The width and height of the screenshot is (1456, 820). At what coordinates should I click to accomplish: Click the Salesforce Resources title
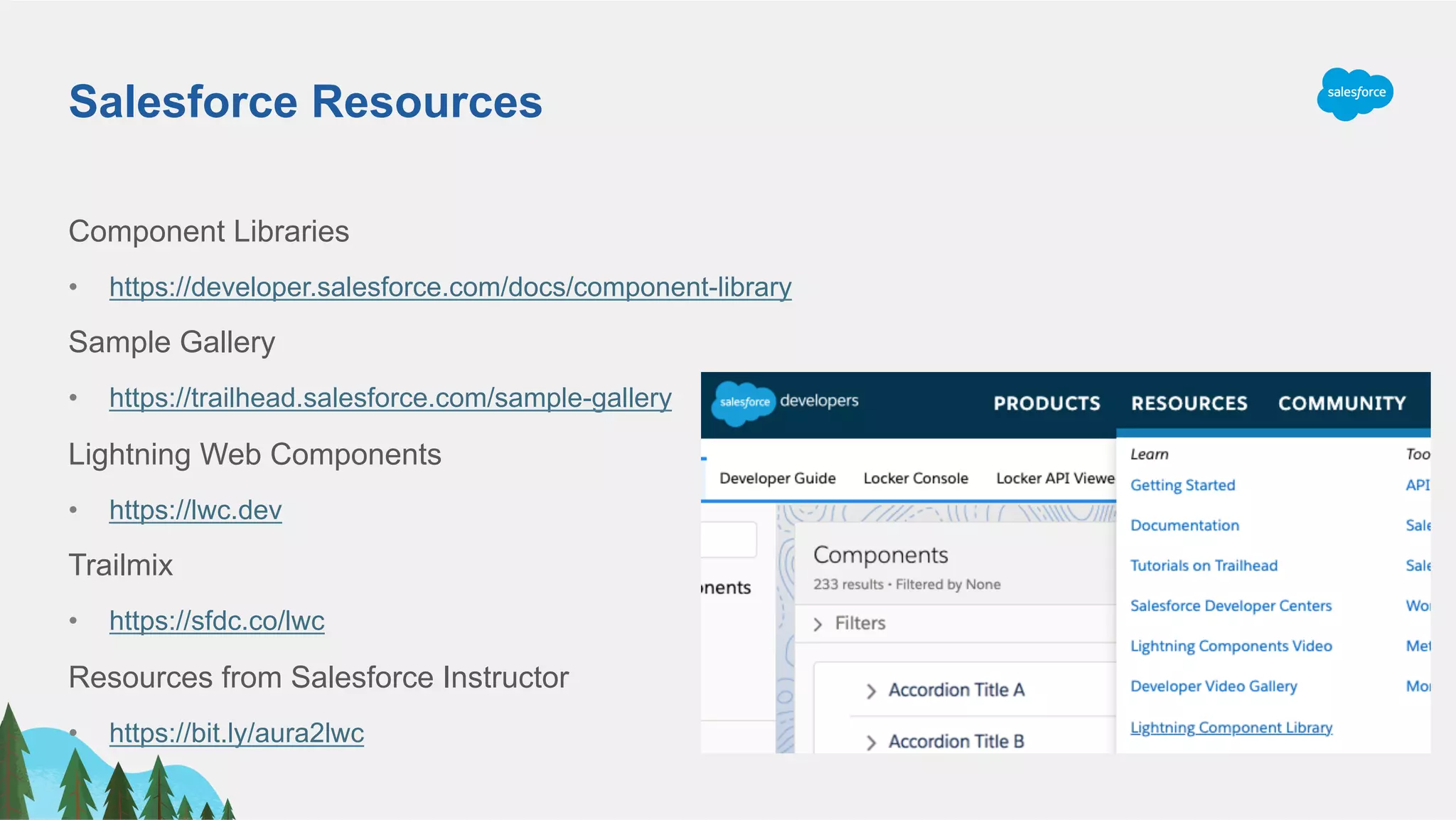[x=306, y=101]
